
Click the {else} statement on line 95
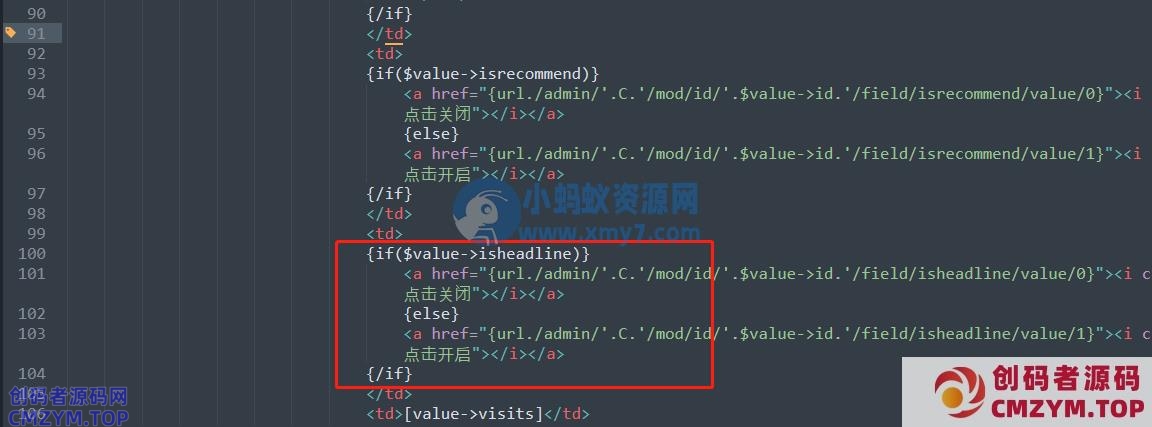pos(431,134)
